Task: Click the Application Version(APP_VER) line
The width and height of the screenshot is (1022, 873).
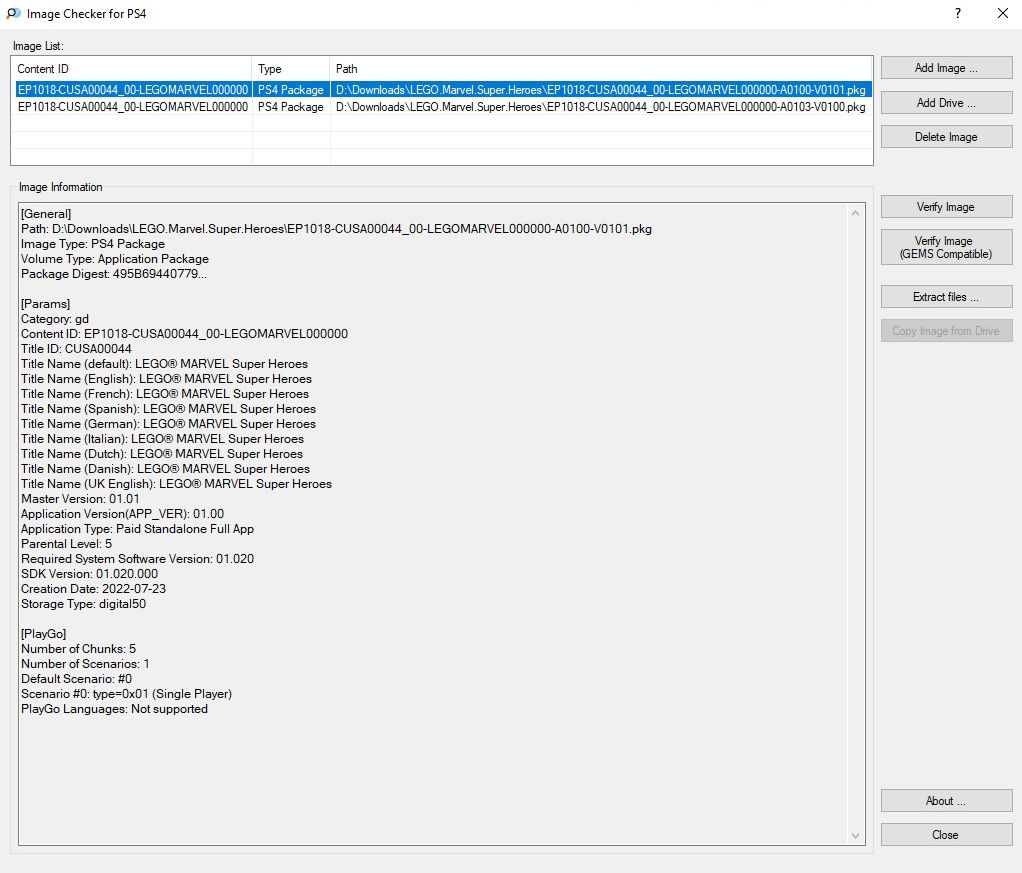Action: 123,514
